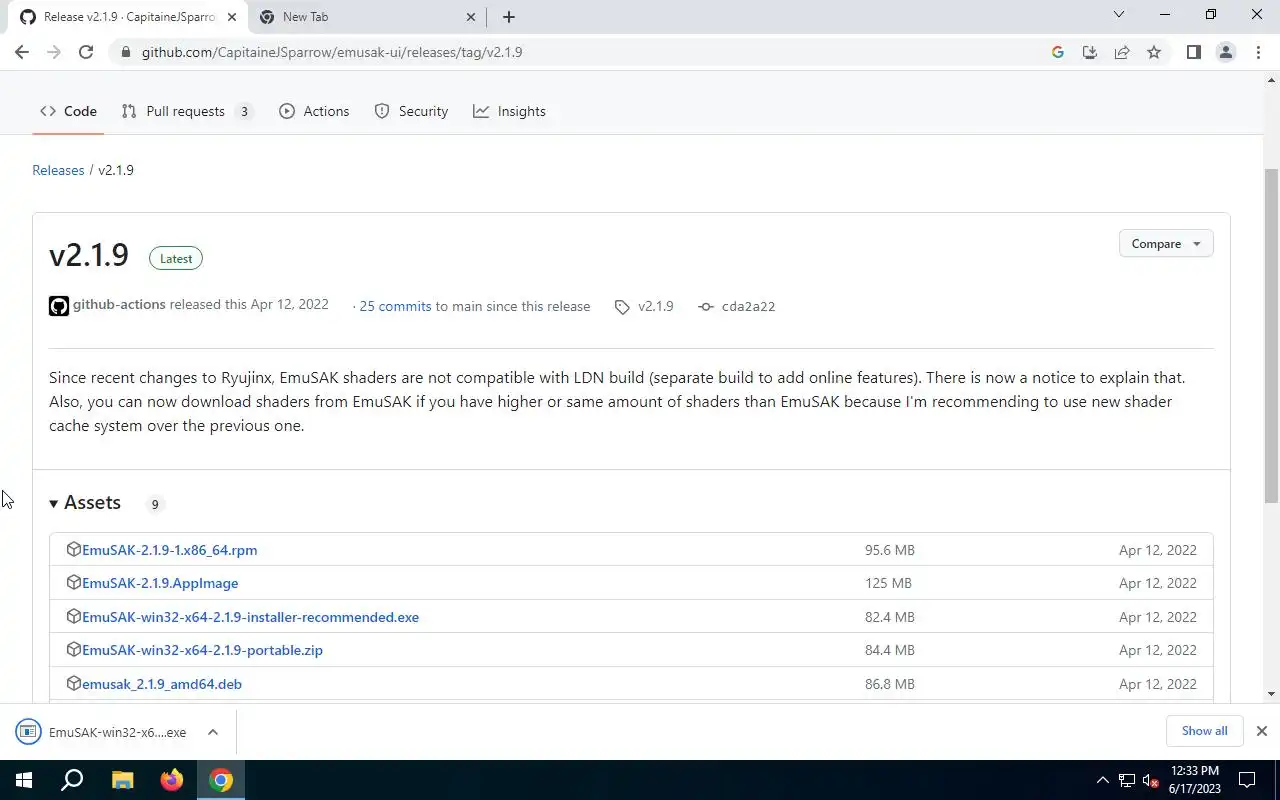
Task: Open the Compare dropdown
Action: point(1166,244)
